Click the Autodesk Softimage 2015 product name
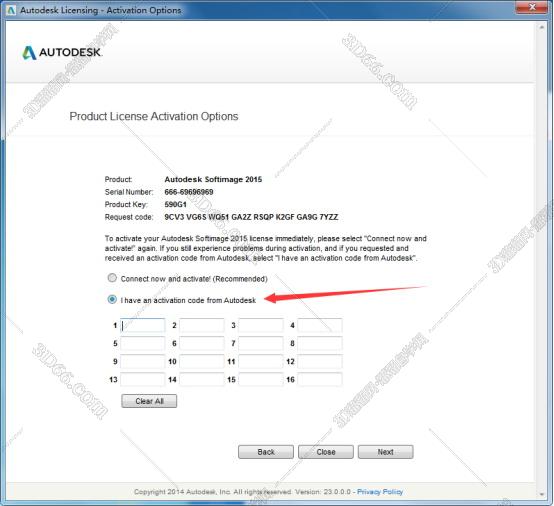 coord(213,179)
